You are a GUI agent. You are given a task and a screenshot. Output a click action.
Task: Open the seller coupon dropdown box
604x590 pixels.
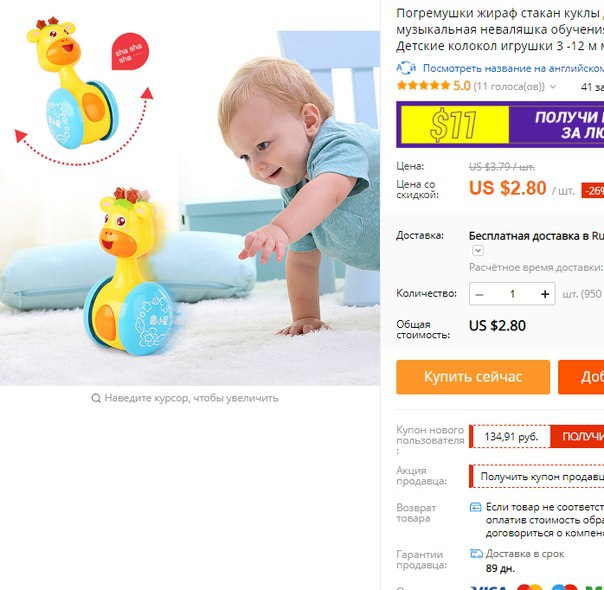pos(537,476)
